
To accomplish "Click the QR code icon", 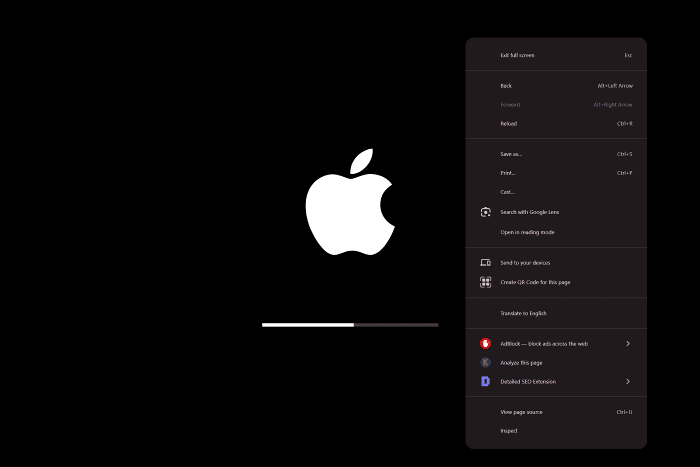I will pyautogui.click(x=485, y=282).
